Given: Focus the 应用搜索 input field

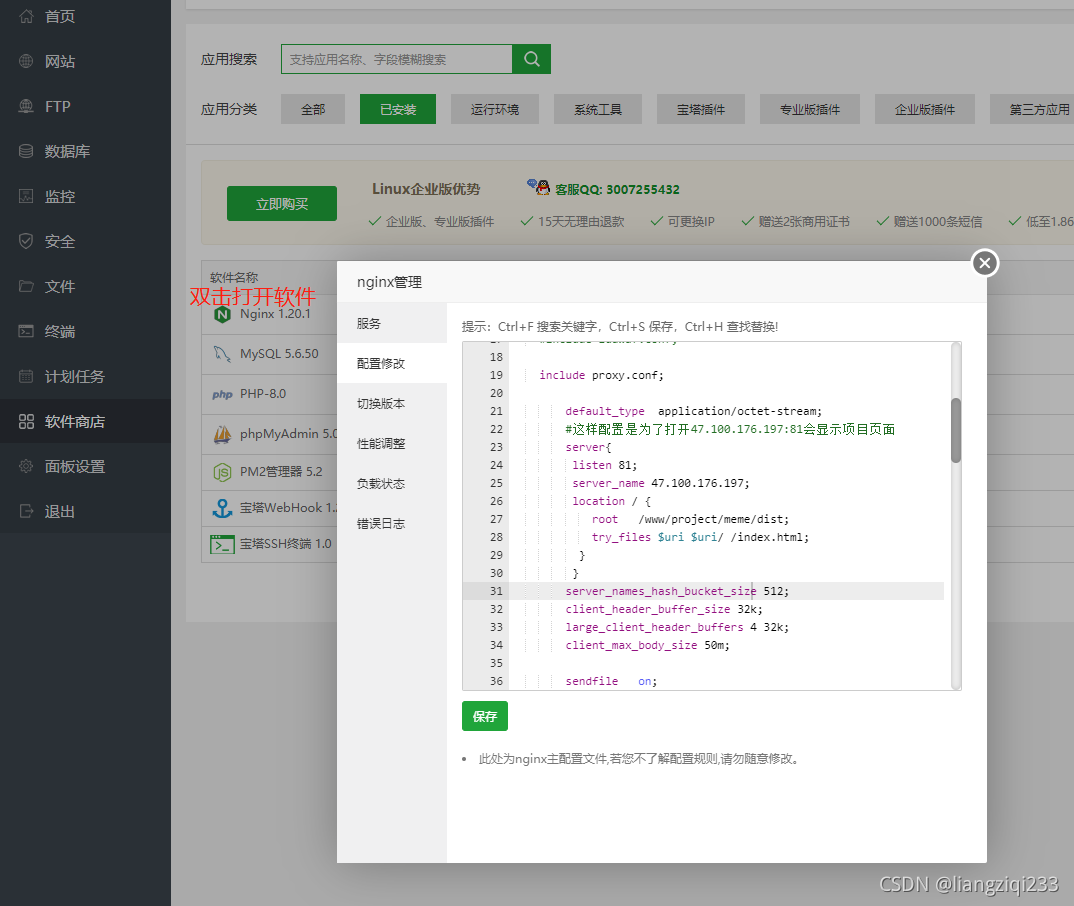Looking at the screenshot, I should 397,59.
